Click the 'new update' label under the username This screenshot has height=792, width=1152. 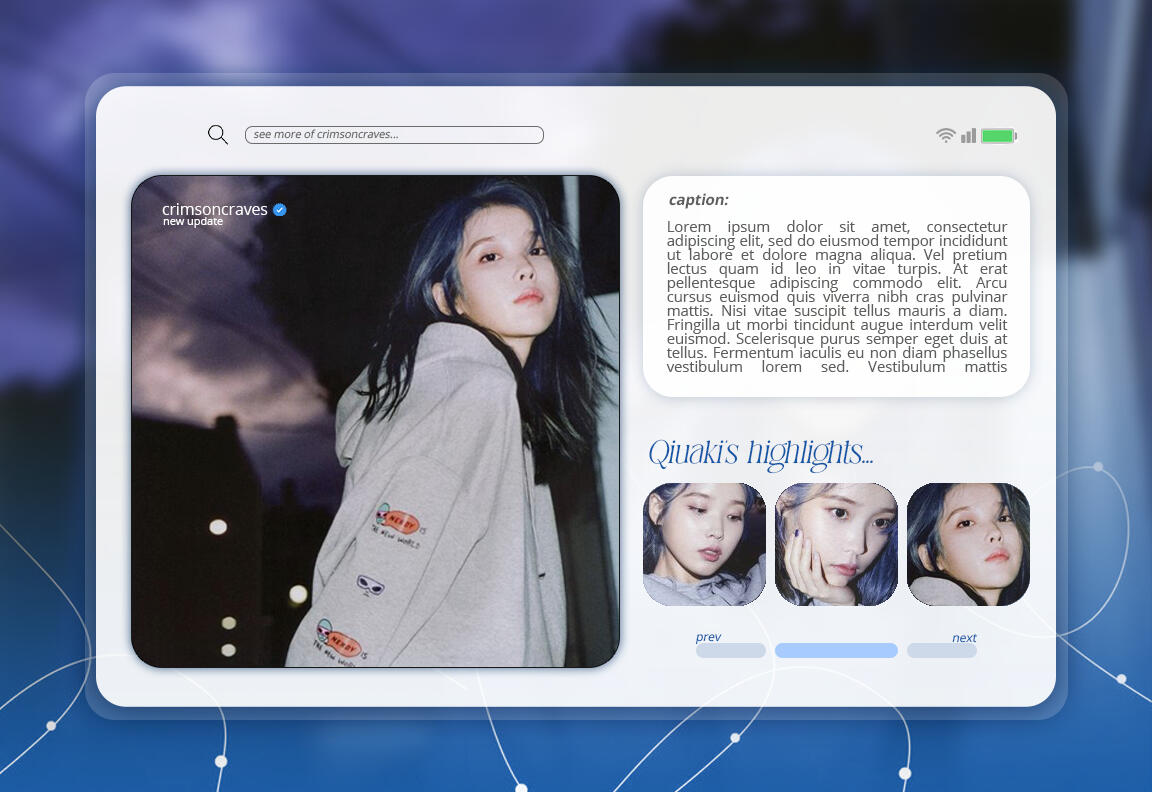(x=193, y=222)
